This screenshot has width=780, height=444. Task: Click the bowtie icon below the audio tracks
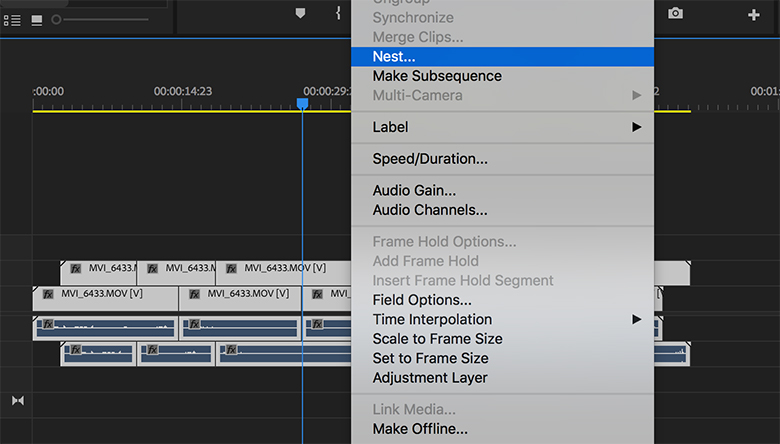pyautogui.click(x=18, y=401)
